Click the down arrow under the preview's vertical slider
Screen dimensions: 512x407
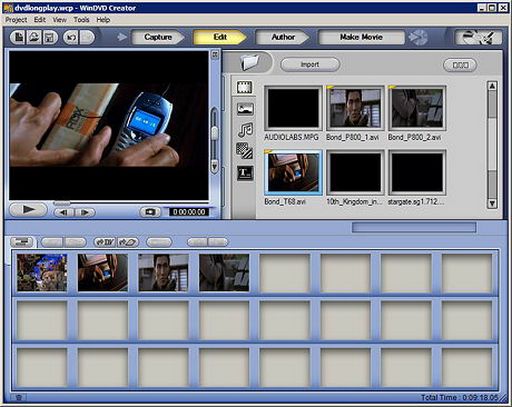(x=215, y=166)
